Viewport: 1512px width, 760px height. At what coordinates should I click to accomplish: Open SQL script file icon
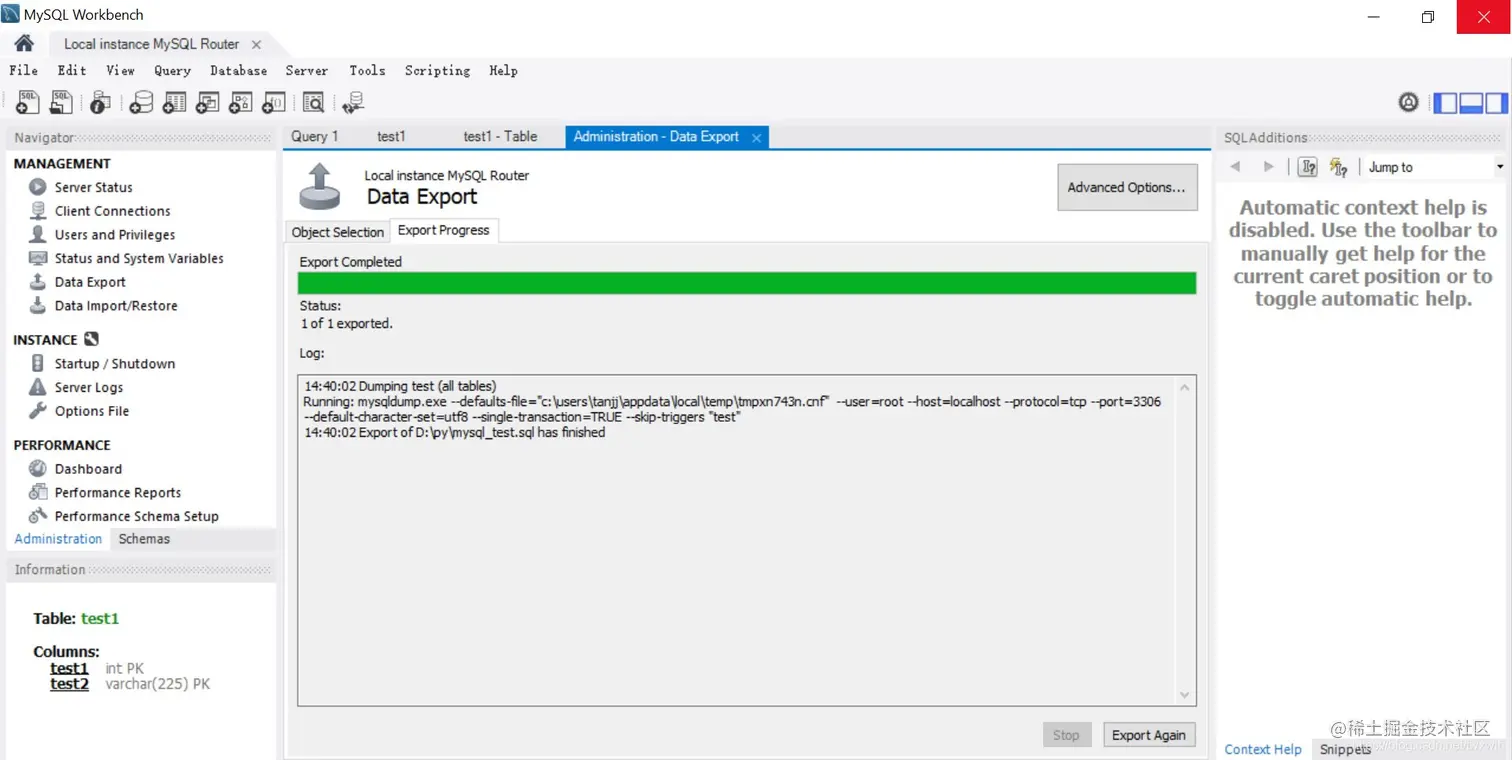pyautogui.click(x=61, y=101)
